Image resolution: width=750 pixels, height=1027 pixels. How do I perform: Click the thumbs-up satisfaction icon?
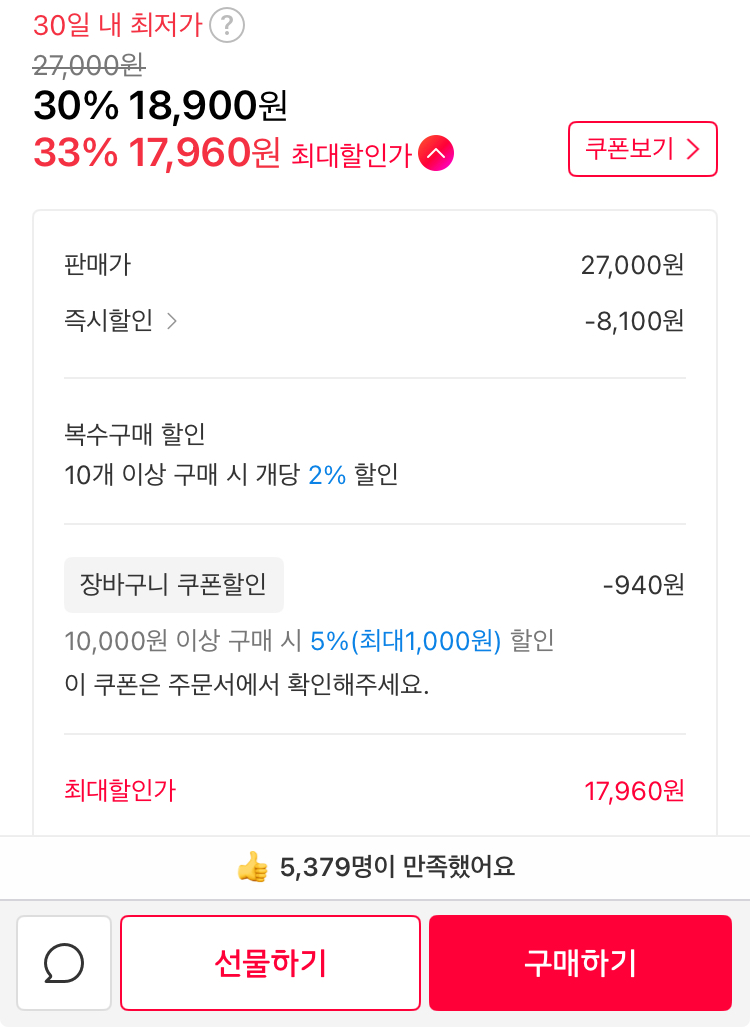(253, 867)
